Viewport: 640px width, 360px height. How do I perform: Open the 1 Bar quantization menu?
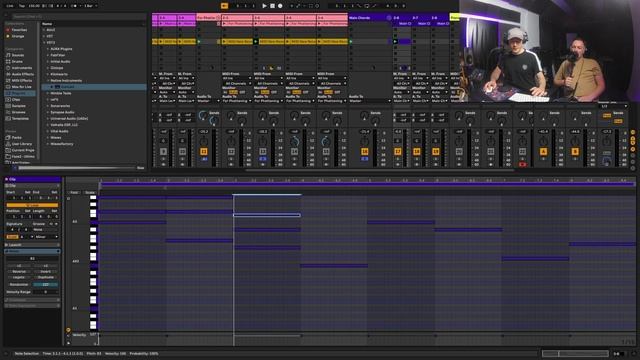tap(91, 6)
